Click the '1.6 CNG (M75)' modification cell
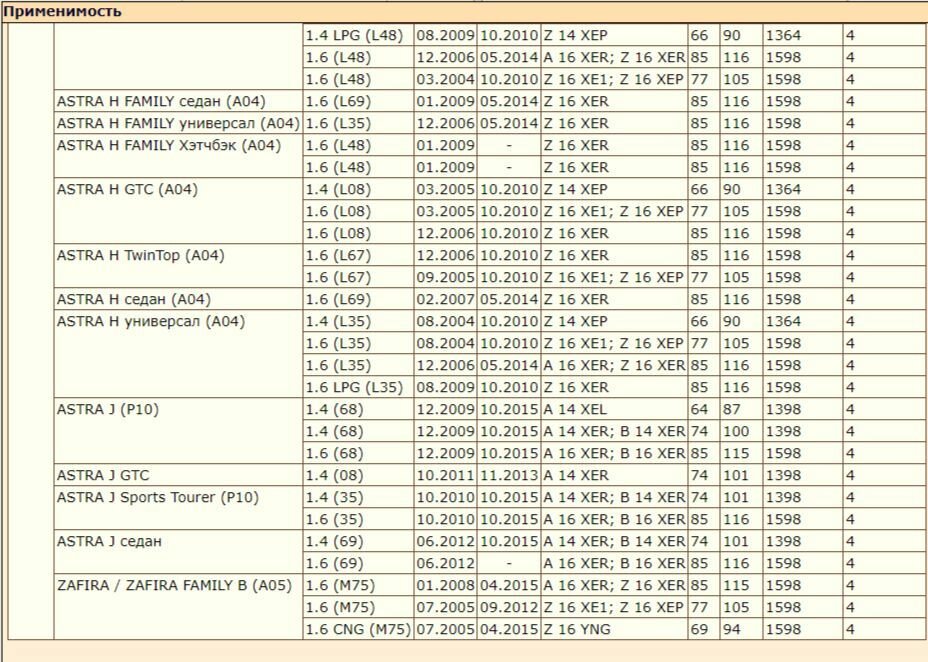The image size is (928, 662). 358,629
